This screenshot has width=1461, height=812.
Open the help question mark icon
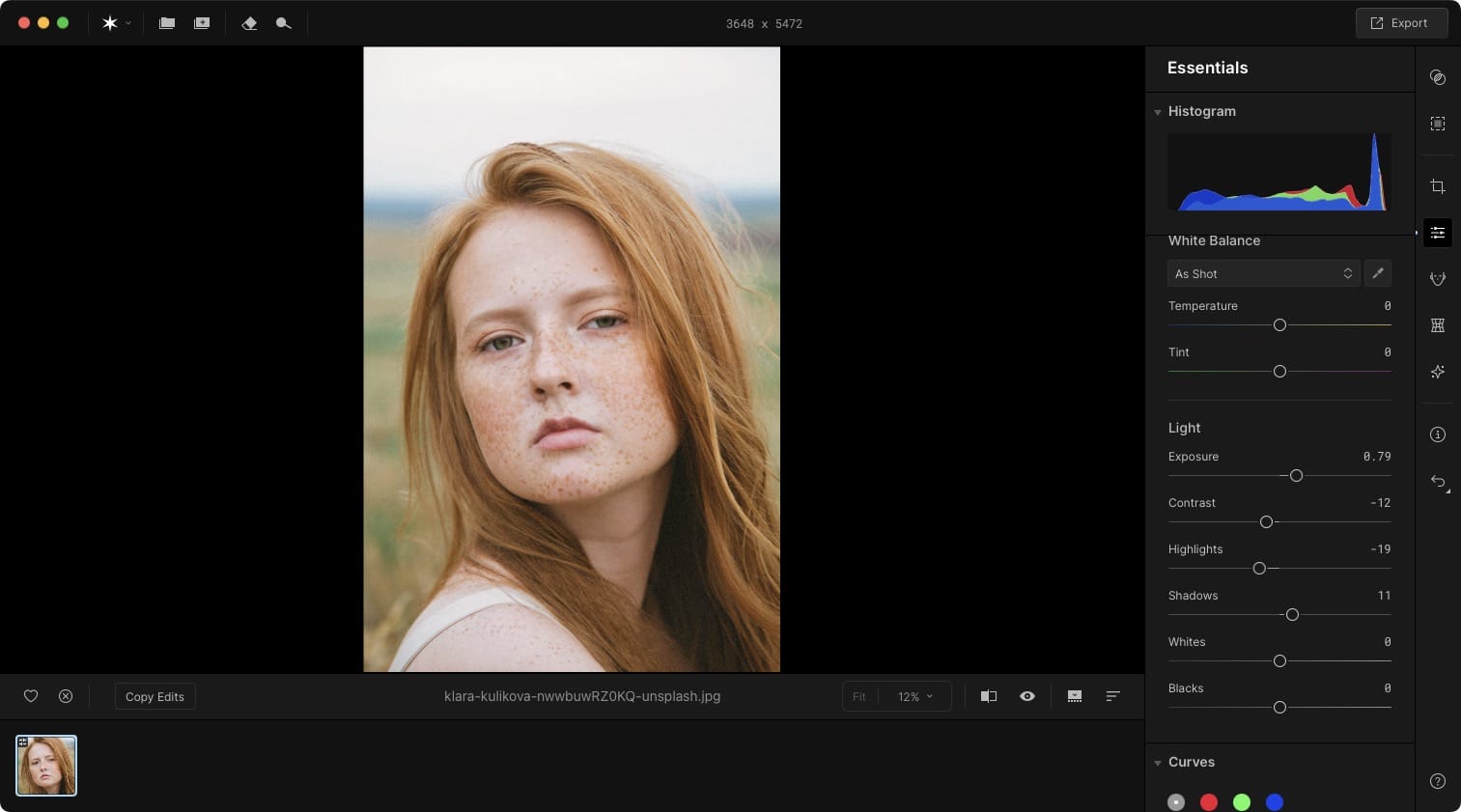point(1438,781)
